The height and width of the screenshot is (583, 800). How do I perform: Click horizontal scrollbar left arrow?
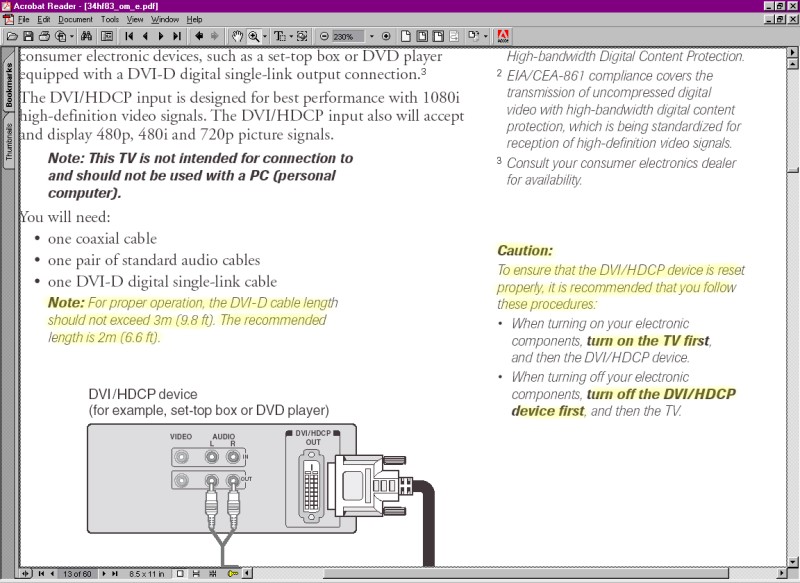[x=247, y=573]
